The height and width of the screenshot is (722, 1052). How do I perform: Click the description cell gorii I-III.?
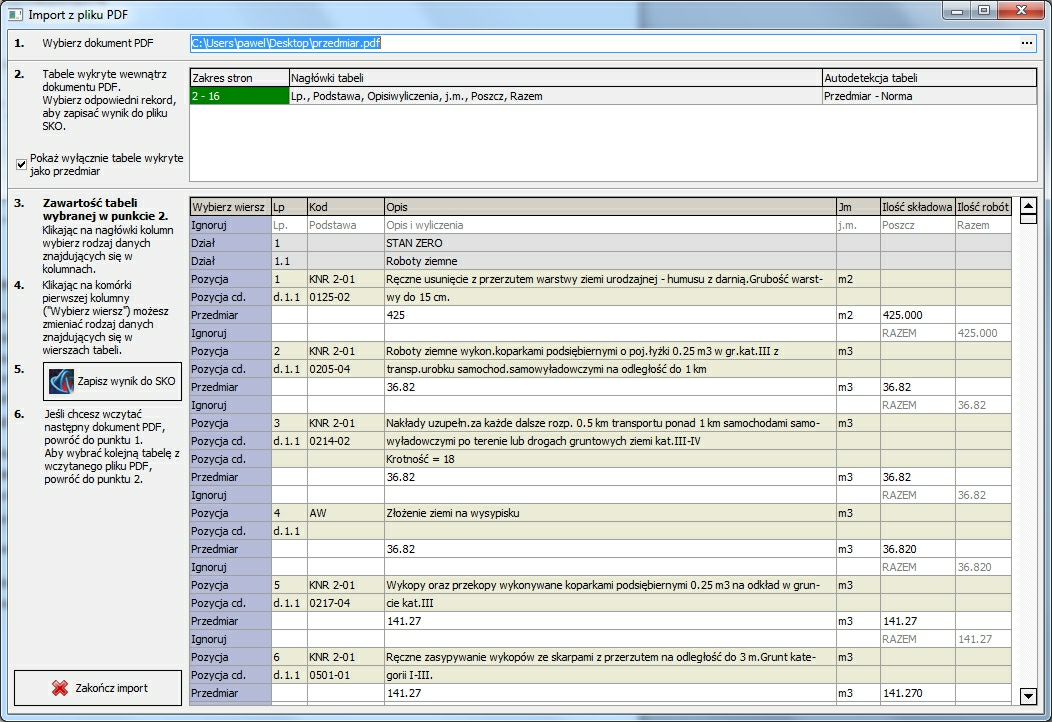610,675
